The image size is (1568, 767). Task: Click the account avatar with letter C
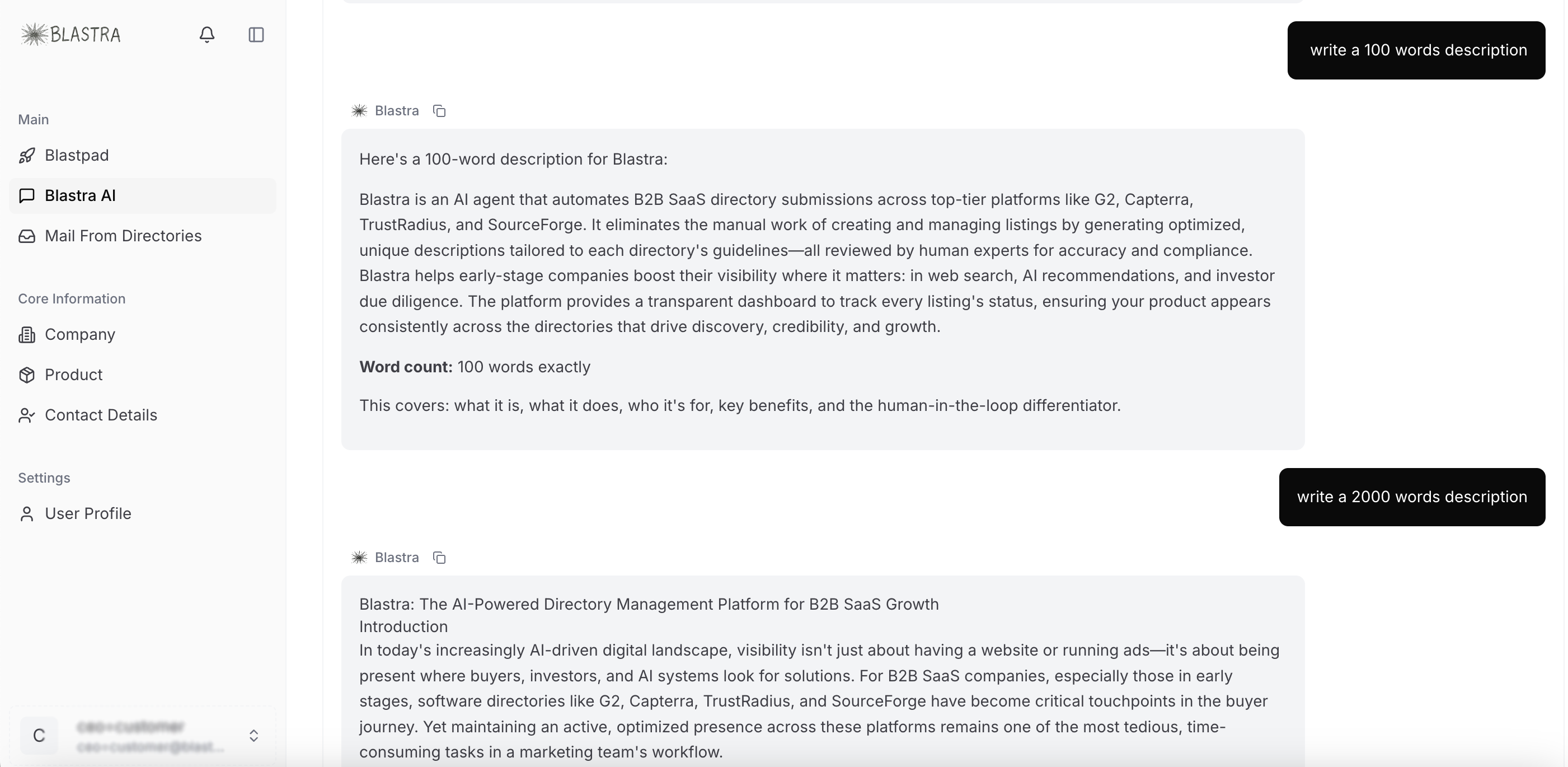pos(39,735)
